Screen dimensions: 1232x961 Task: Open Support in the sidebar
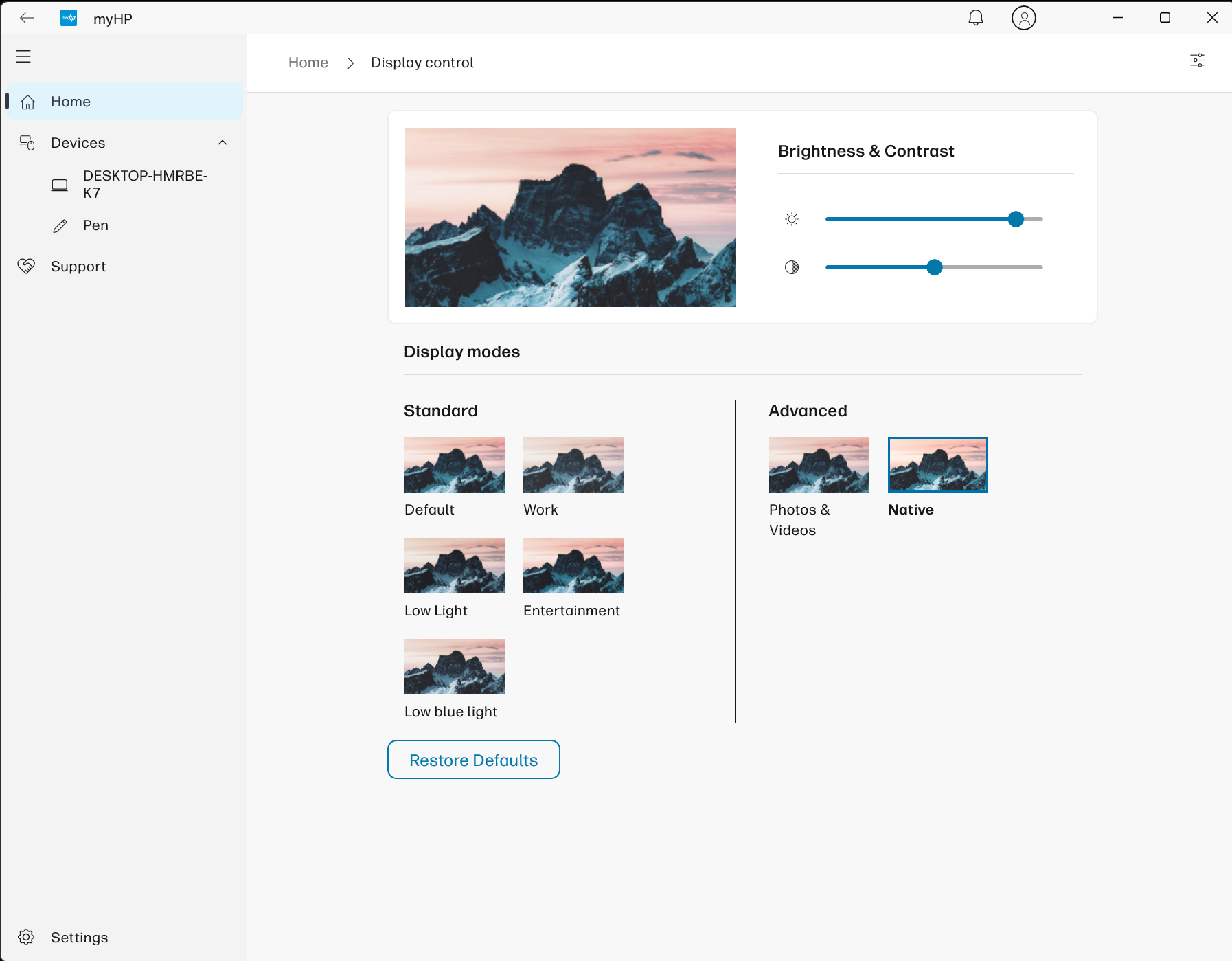(x=78, y=267)
